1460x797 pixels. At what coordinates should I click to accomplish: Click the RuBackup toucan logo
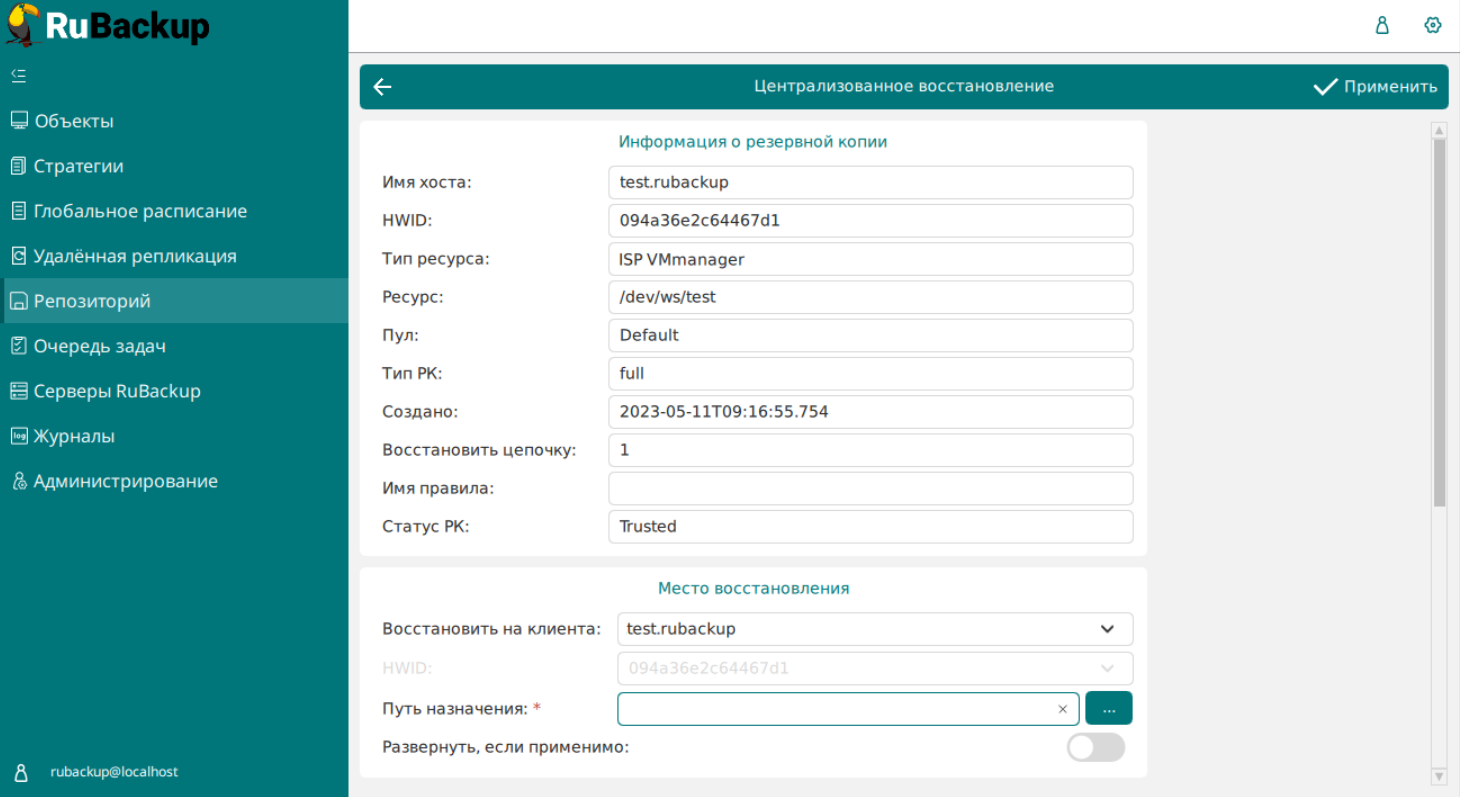pyautogui.click(x=22, y=26)
